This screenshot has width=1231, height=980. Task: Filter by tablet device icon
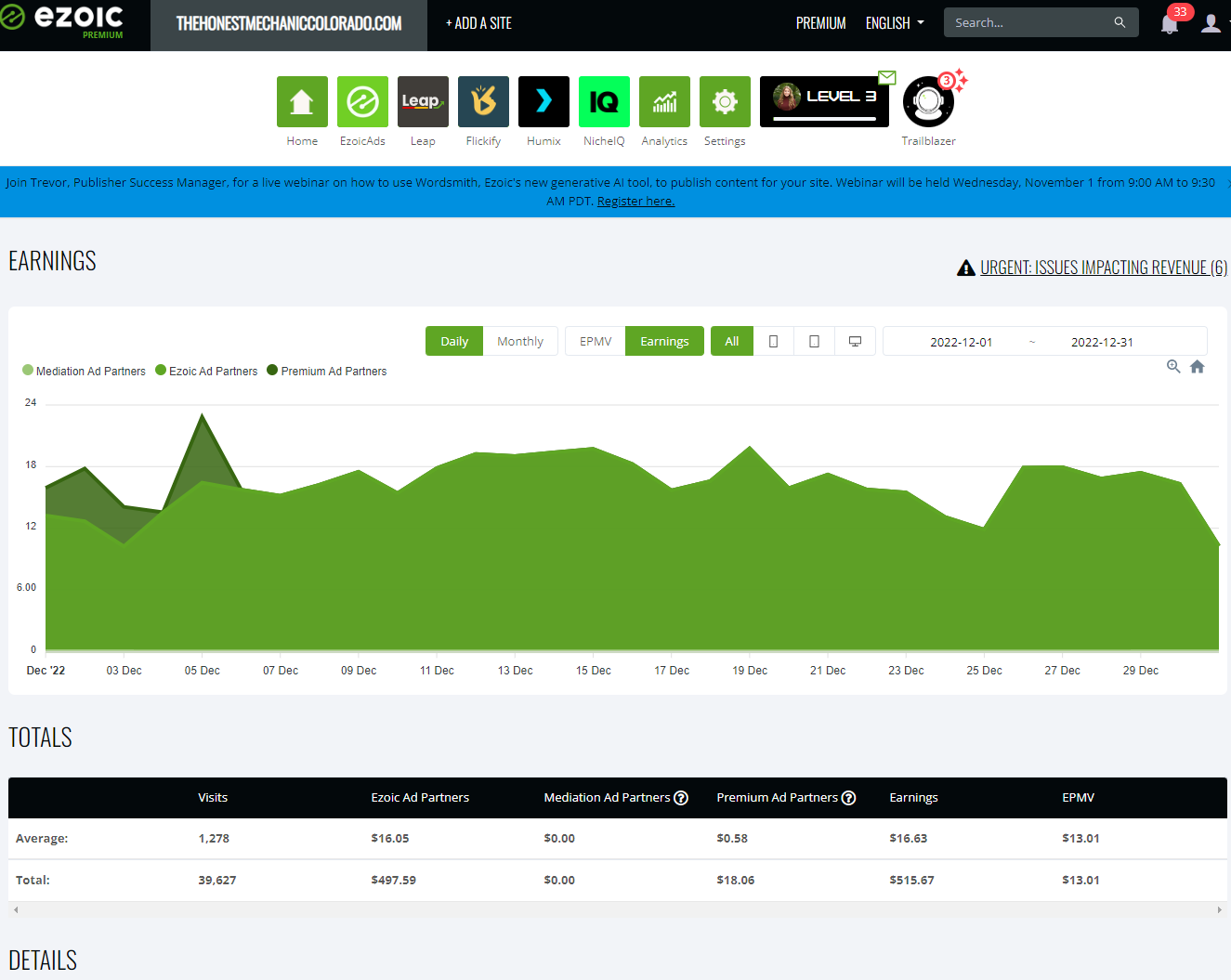pos(814,341)
